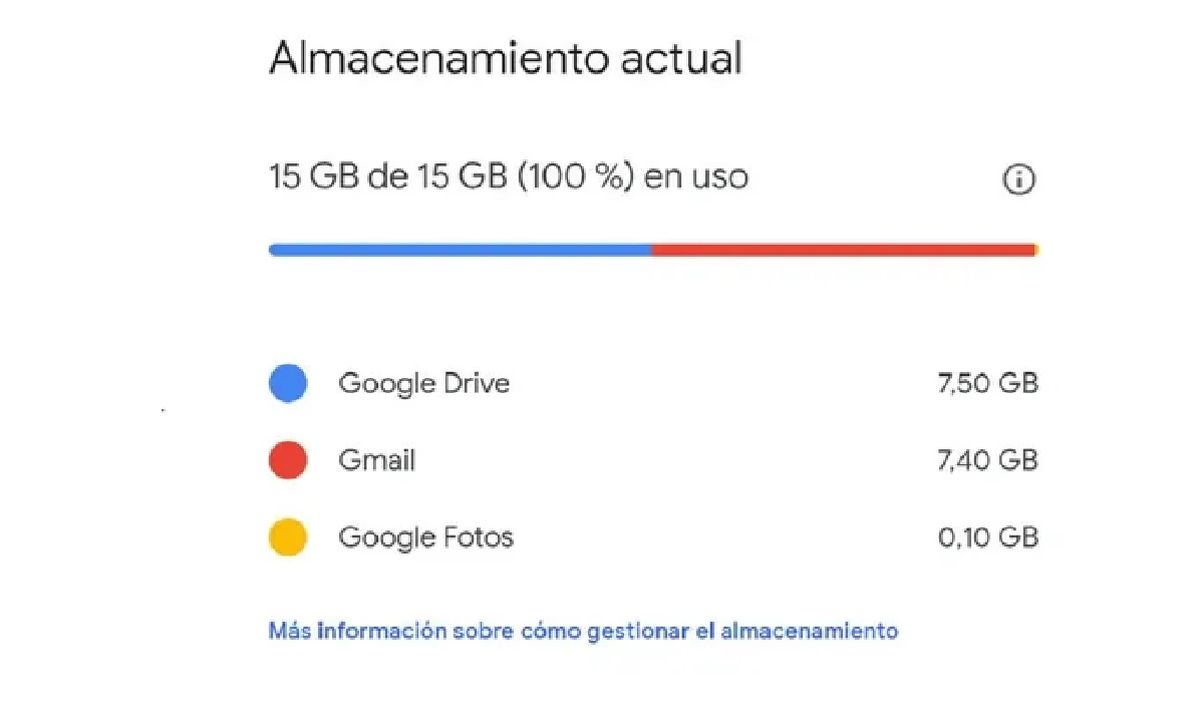Click the "Almacenamiento actual" heading
Image resolution: width=1200 pixels, height=726 pixels.
(505, 59)
